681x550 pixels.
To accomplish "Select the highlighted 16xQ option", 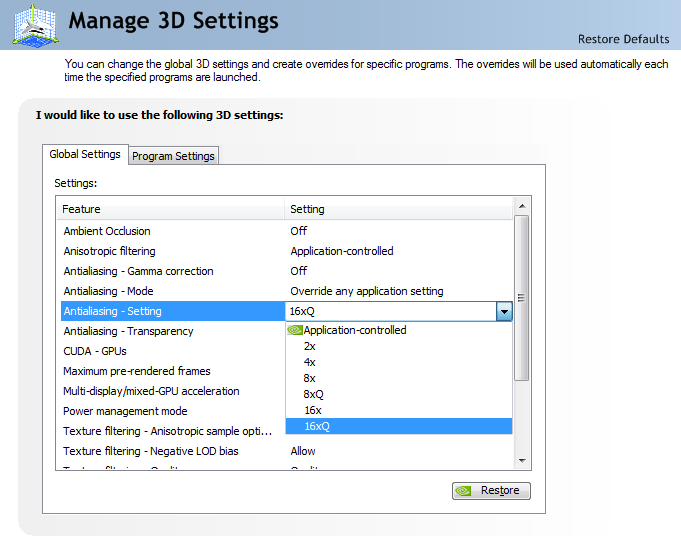I will coord(399,426).
